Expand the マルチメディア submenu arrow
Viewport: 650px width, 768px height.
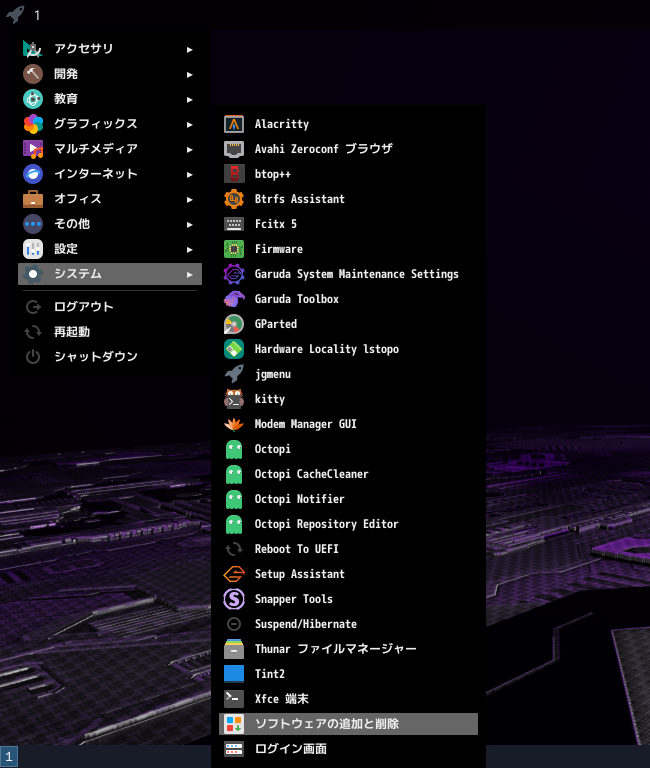click(x=190, y=149)
